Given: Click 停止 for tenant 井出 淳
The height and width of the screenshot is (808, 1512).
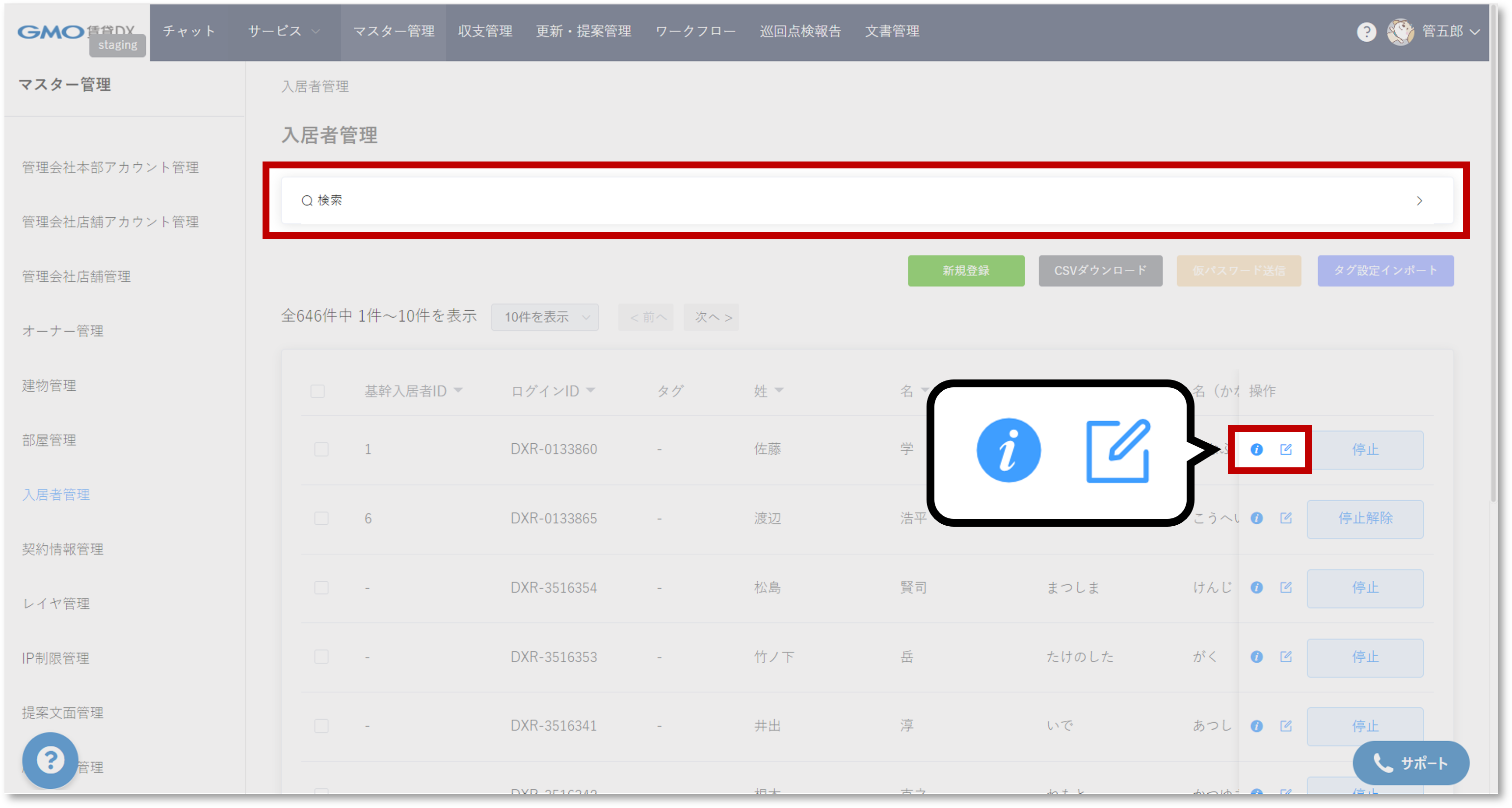Looking at the screenshot, I should [1365, 727].
